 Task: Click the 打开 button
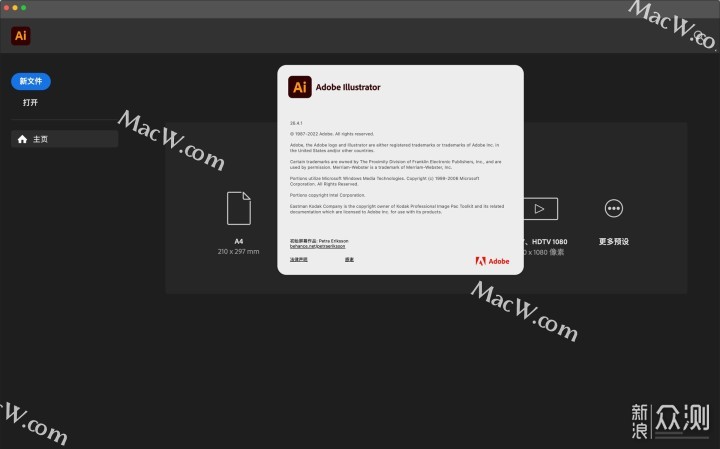[x=30, y=102]
